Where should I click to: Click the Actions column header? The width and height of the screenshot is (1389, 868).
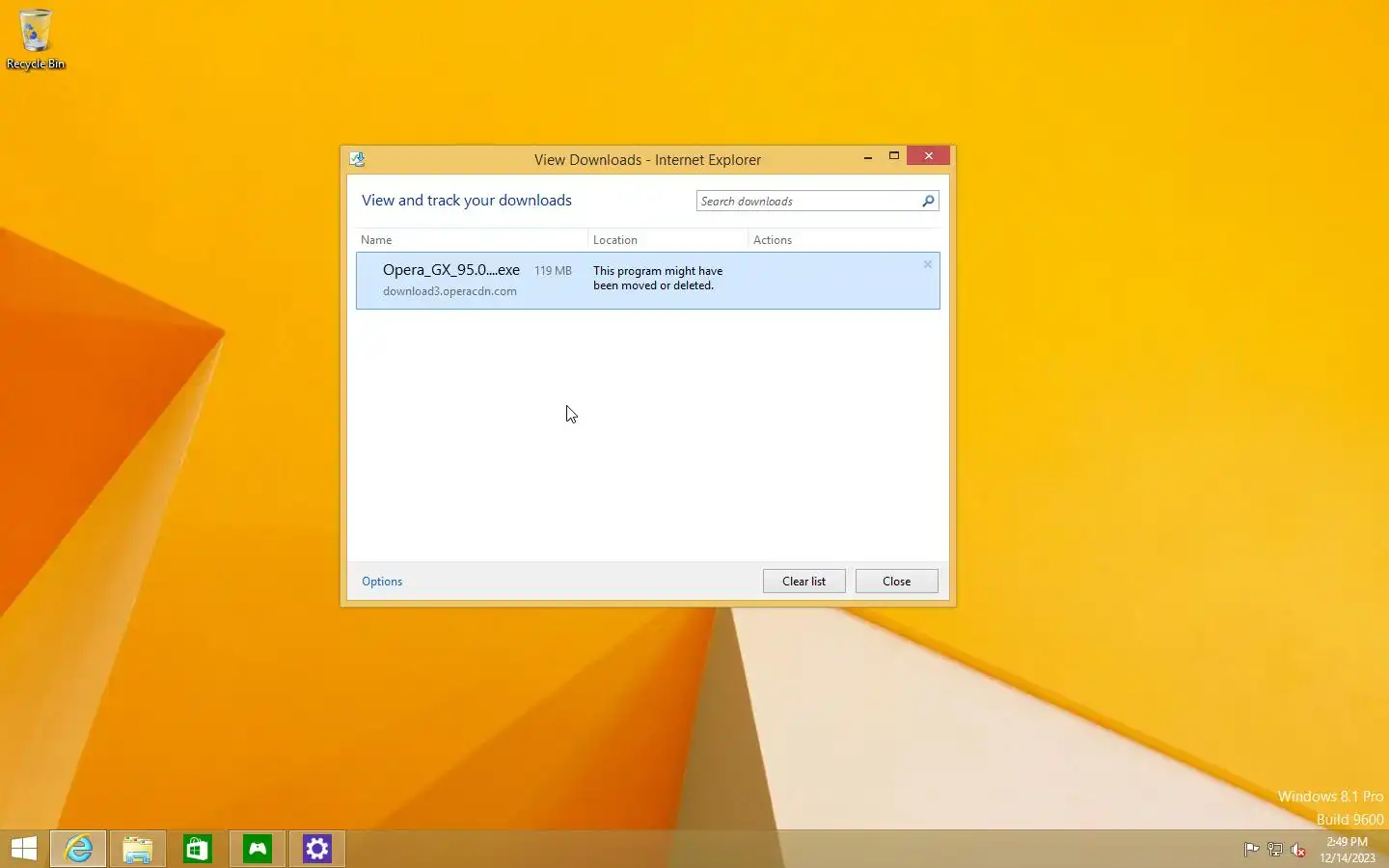click(x=844, y=239)
